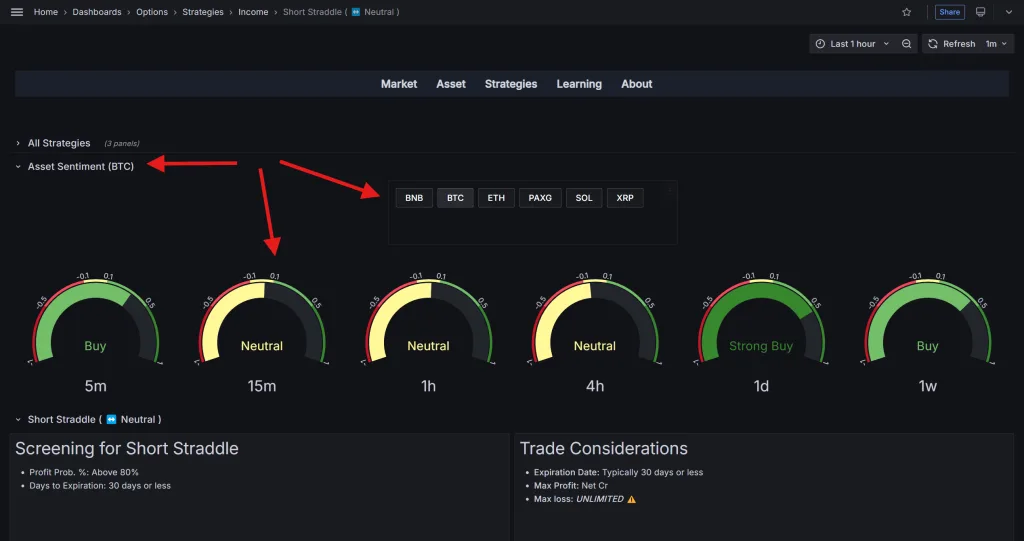This screenshot has width=1024, height=541.
Task: Open the Strategies breadcrumb link
Action: click(x=203, y=12)
